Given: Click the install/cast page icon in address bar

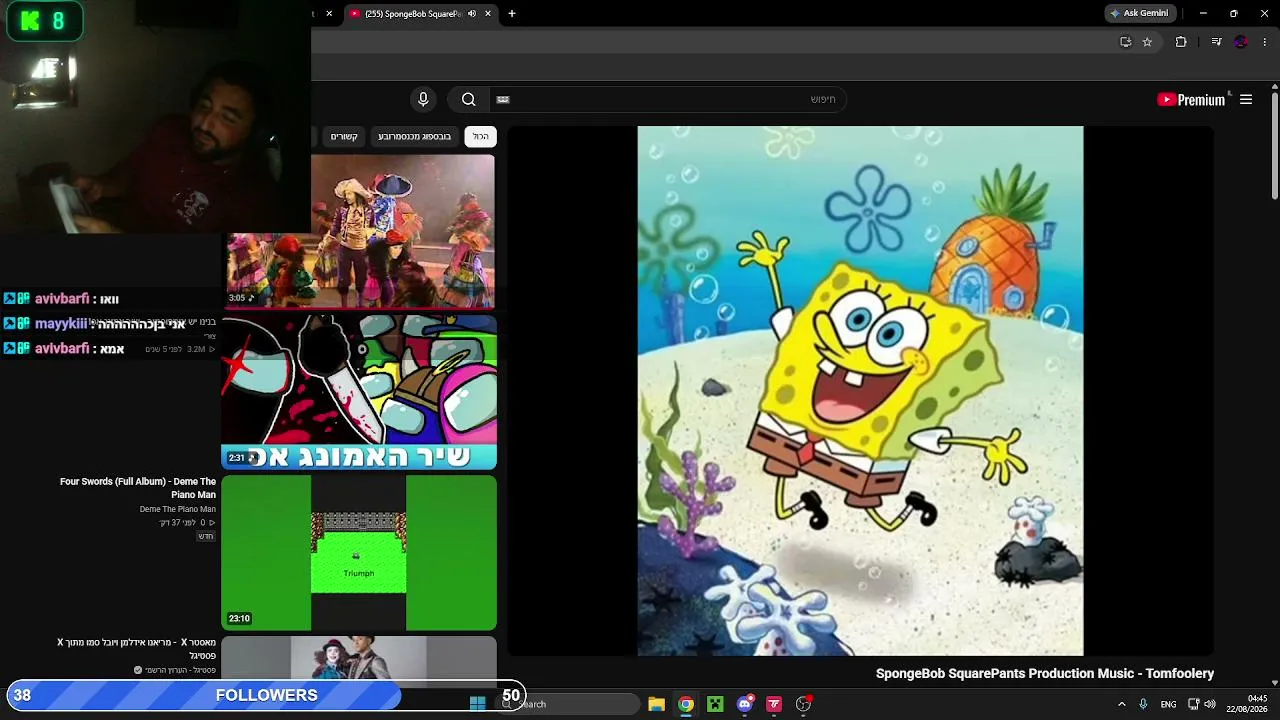Looking at the screenshot, I should [x=1125, y=42].
